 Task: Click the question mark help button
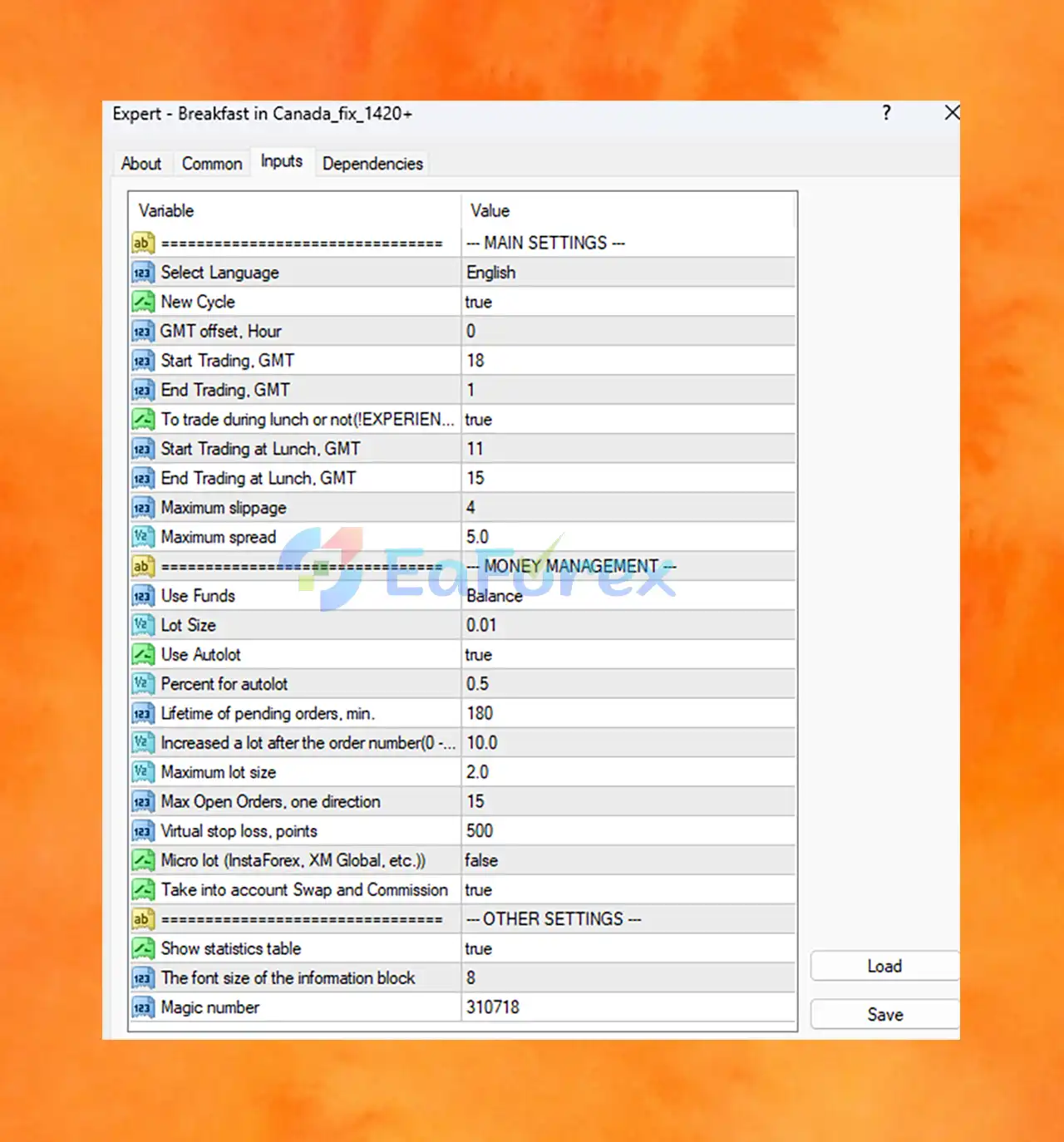887,113
